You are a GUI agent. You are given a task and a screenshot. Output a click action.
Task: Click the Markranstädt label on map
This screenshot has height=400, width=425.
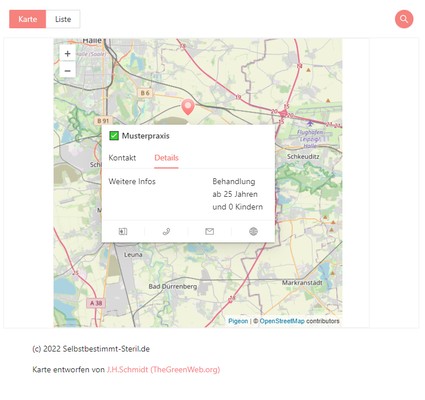302,283
